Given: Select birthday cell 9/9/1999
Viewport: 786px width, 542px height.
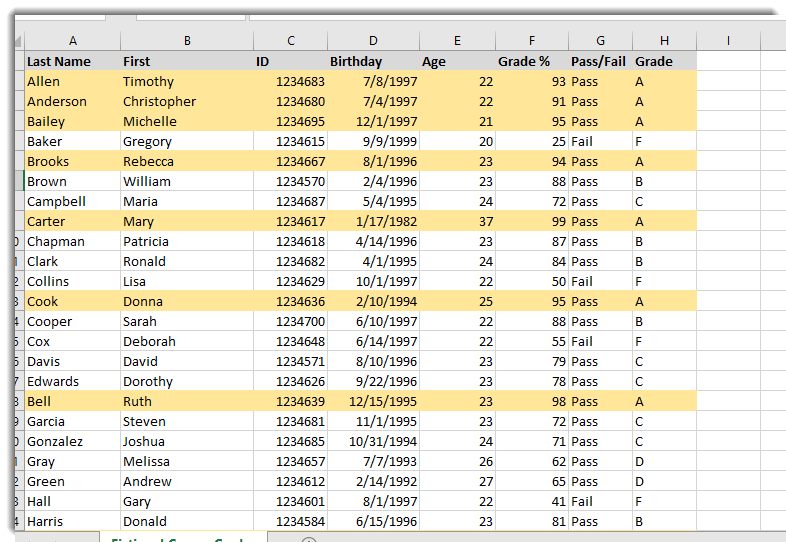Looking at the screenshot, I should (373, 141).
